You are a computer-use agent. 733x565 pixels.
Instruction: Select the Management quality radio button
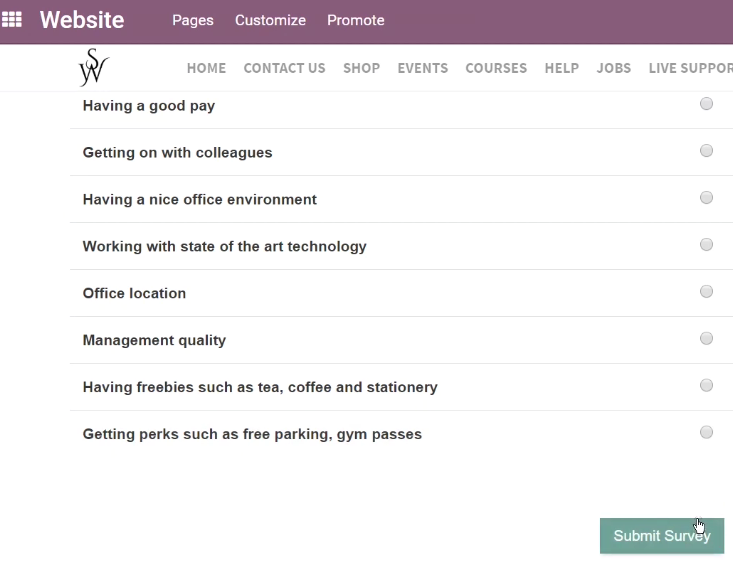[x=706, y=338]
